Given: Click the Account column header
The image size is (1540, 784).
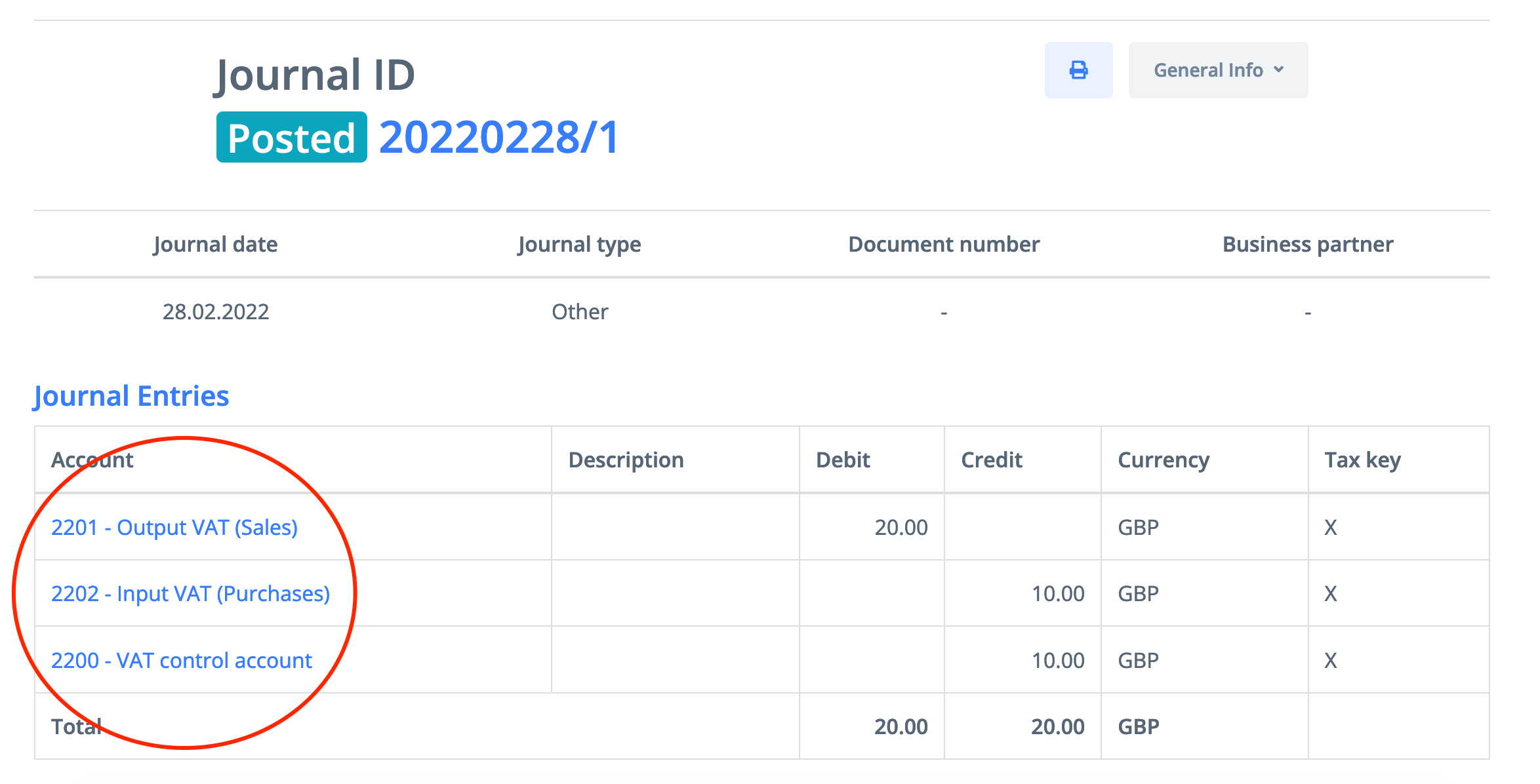Looking at the screenshot, I should click(92, 460).
